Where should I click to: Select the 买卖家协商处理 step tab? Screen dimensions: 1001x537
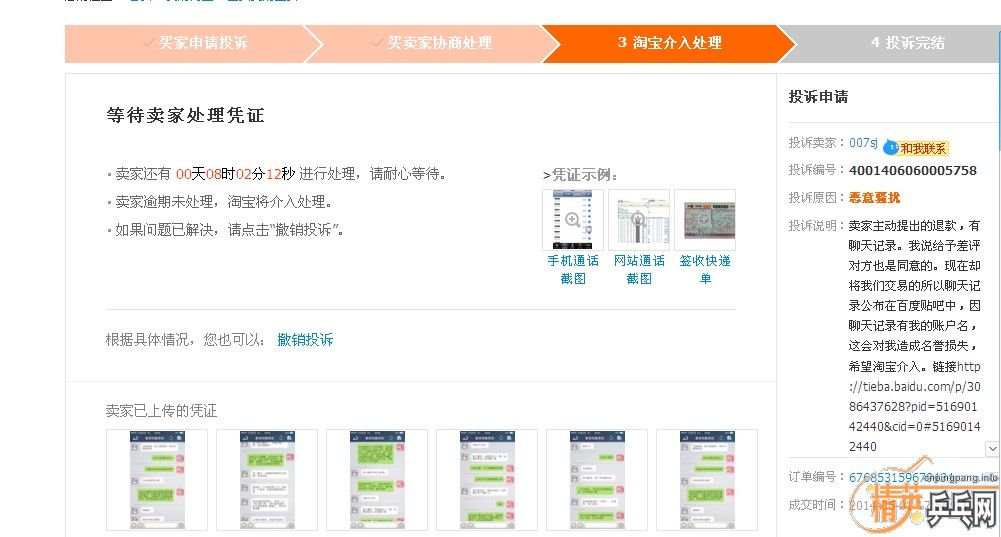[432, 43]
